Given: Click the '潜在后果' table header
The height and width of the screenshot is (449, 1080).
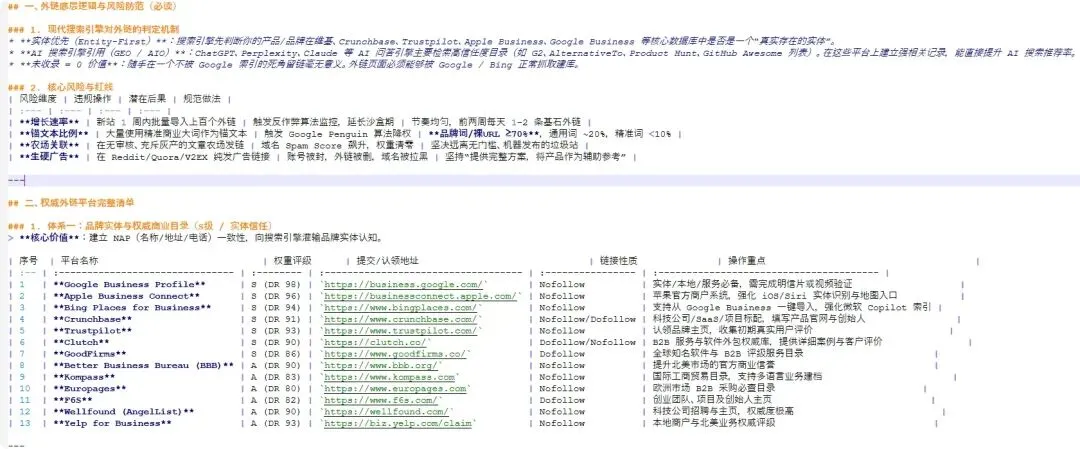Looking at the screenshot, I should pos(147,98).
